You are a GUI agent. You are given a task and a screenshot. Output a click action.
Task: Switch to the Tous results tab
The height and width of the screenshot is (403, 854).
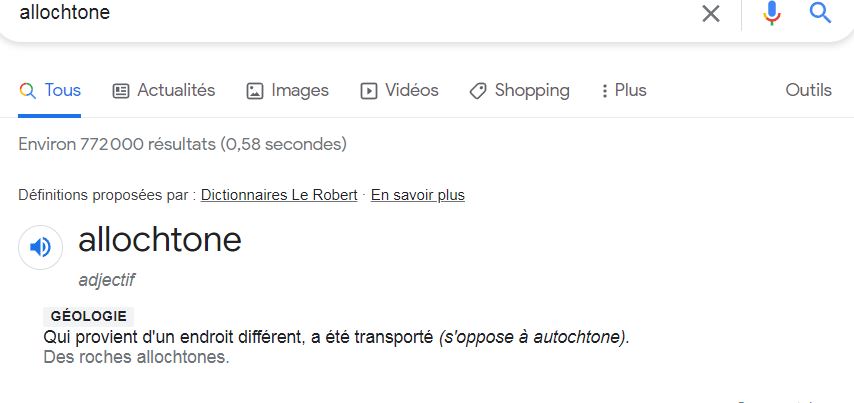click(x=62, y=90)
